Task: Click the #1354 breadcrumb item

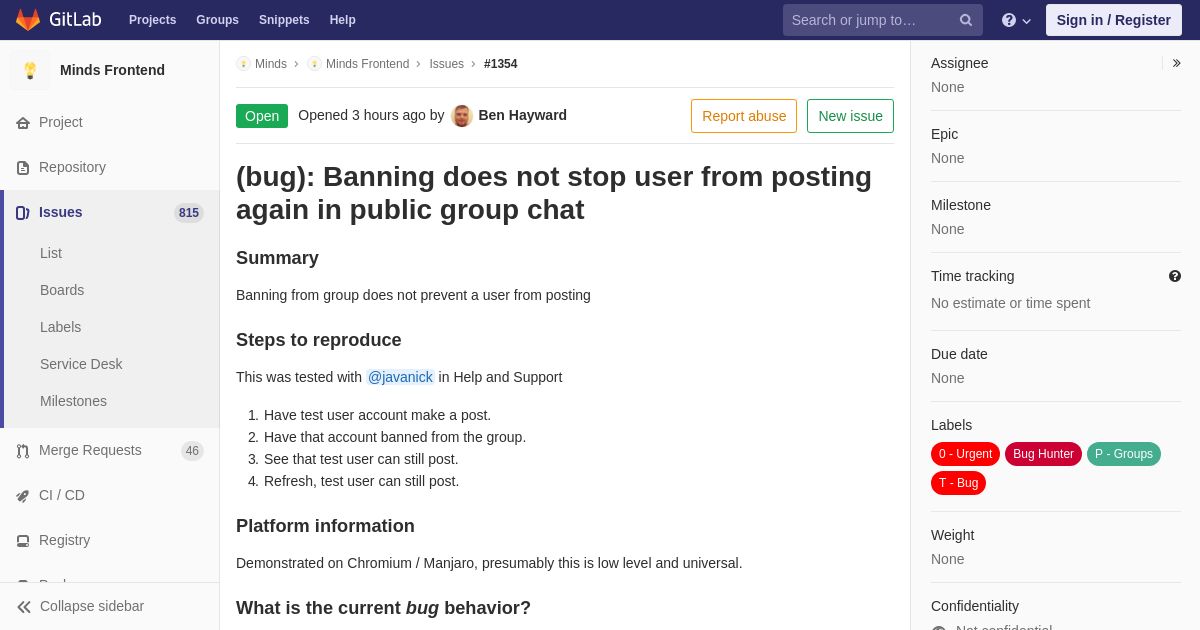Action: point(501,64)
